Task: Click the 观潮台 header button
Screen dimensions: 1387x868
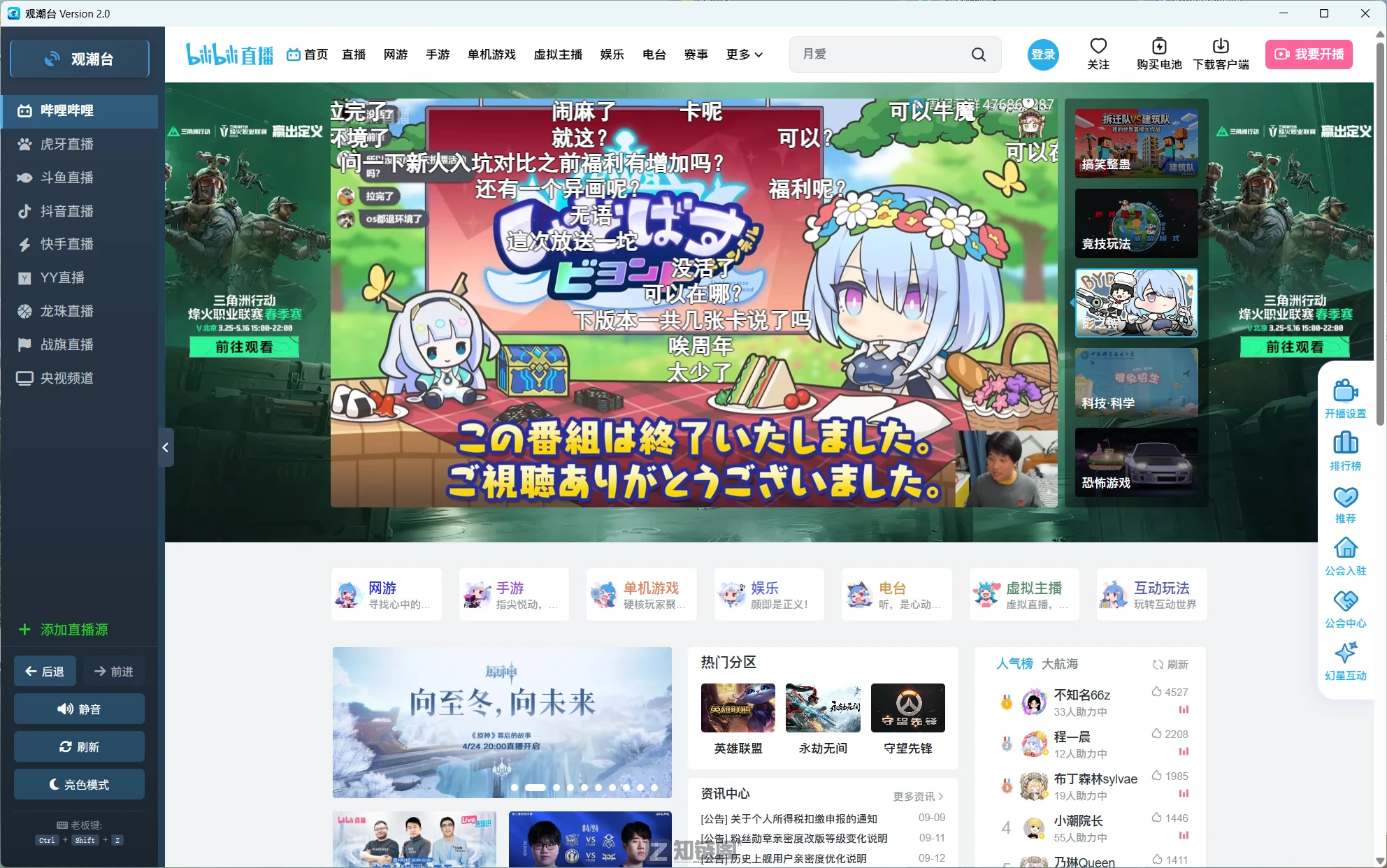Action: pyautogui.click(x=80, y=59)
